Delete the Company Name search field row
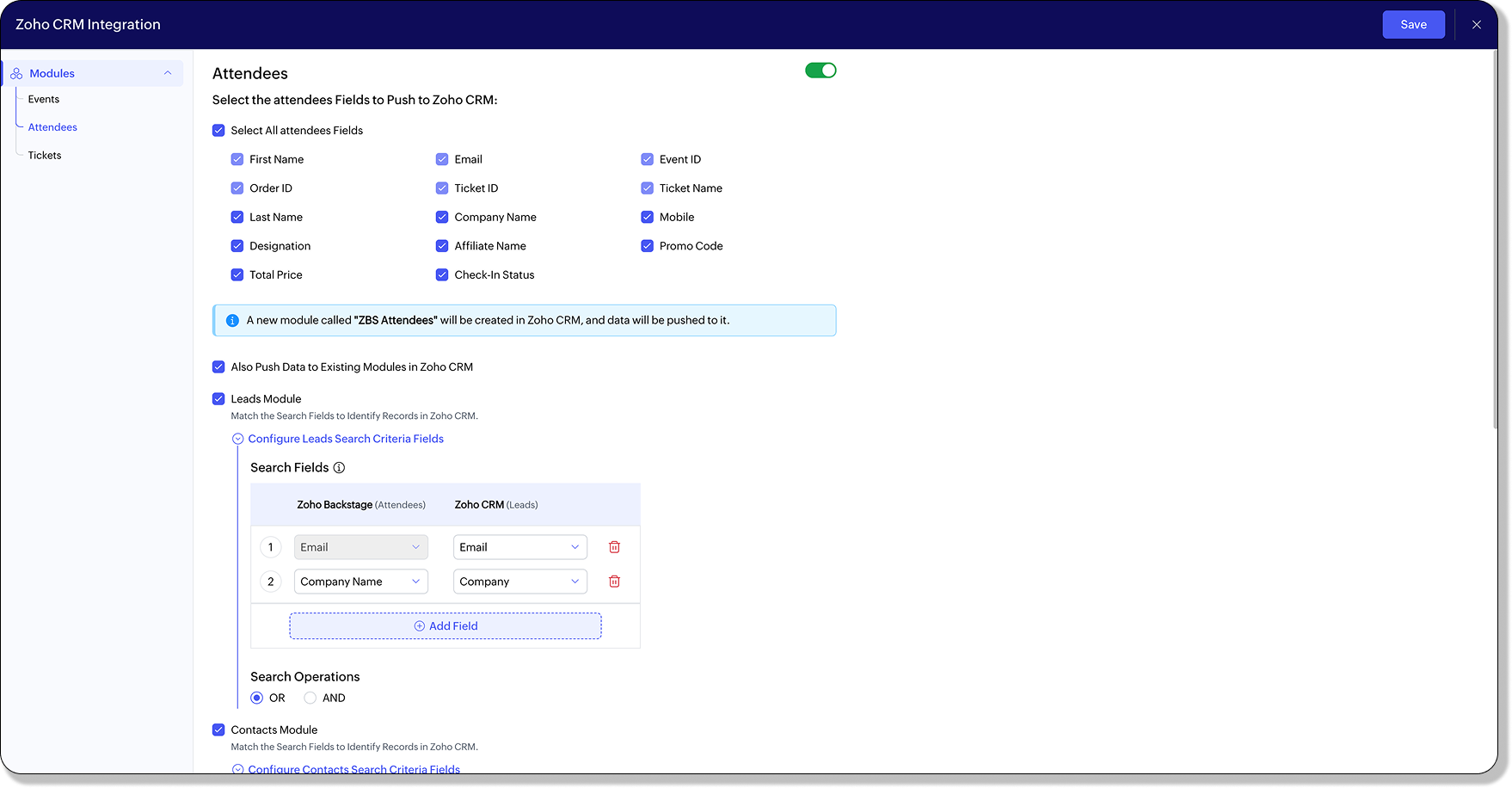This screenshot has height=788, width=1512. click(x=614, y=582)
